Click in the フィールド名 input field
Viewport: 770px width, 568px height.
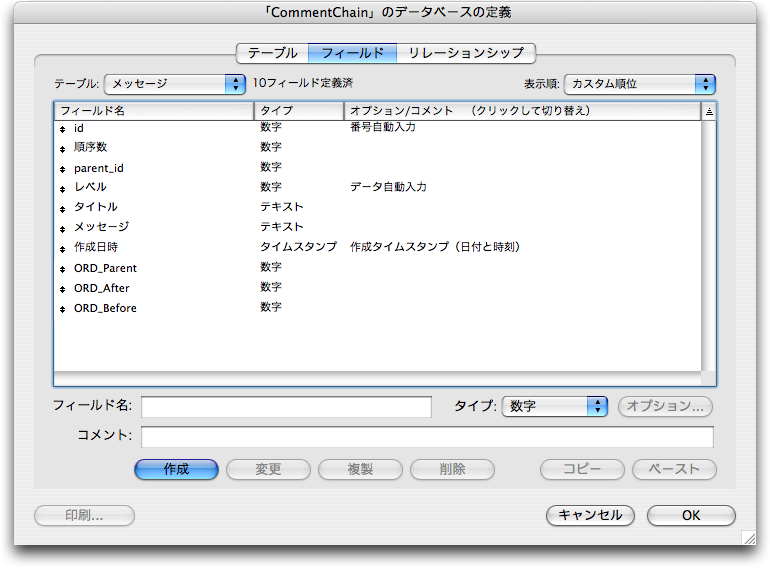tap(286, 406)
